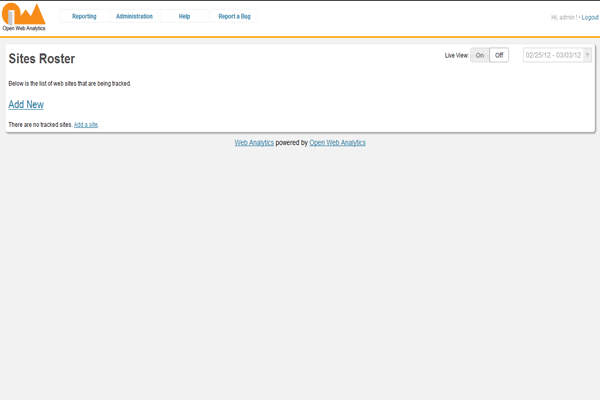Open the Reporting menu

84,17
